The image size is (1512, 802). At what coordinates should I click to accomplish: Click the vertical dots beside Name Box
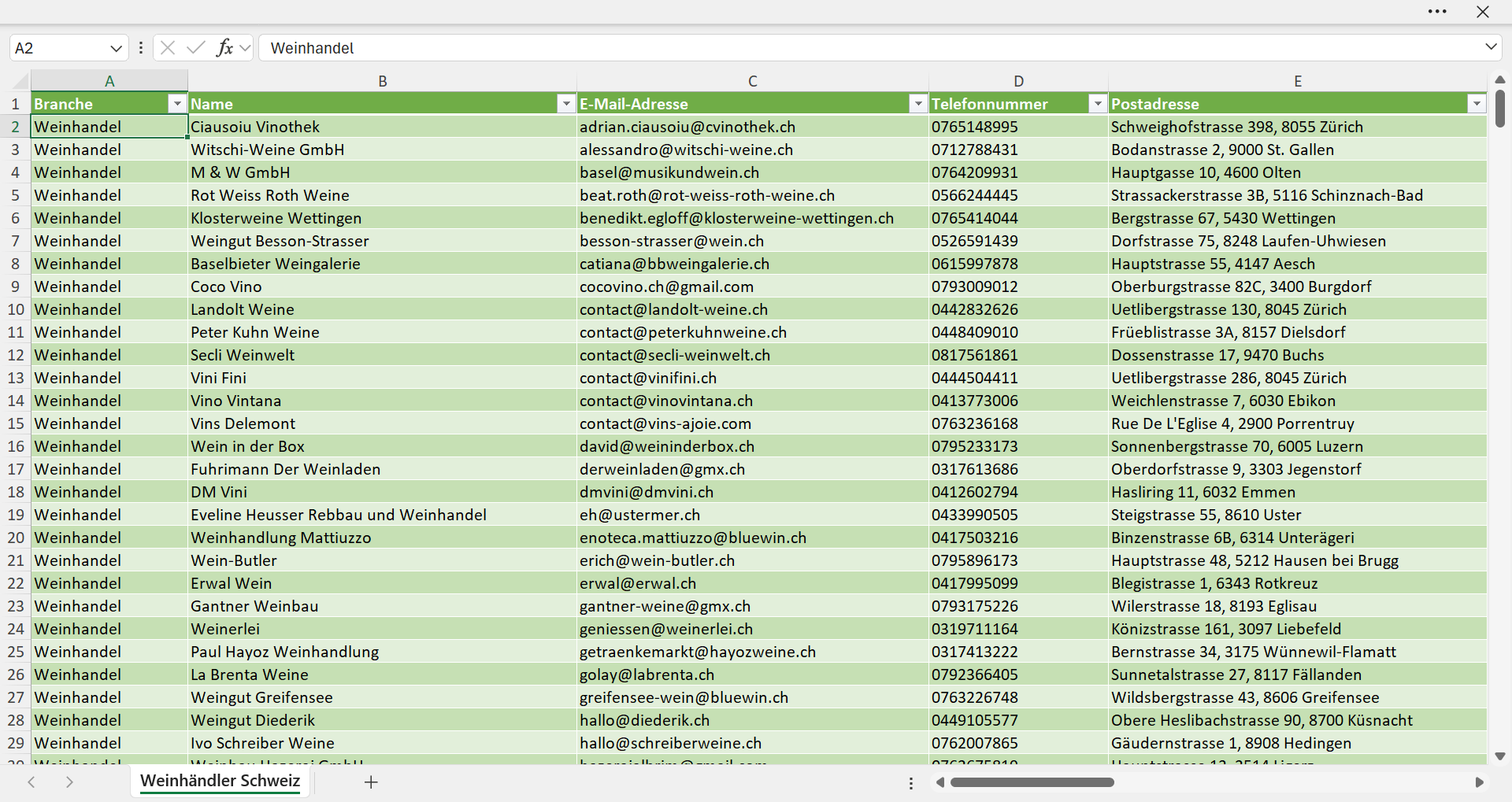coord(141,48)
